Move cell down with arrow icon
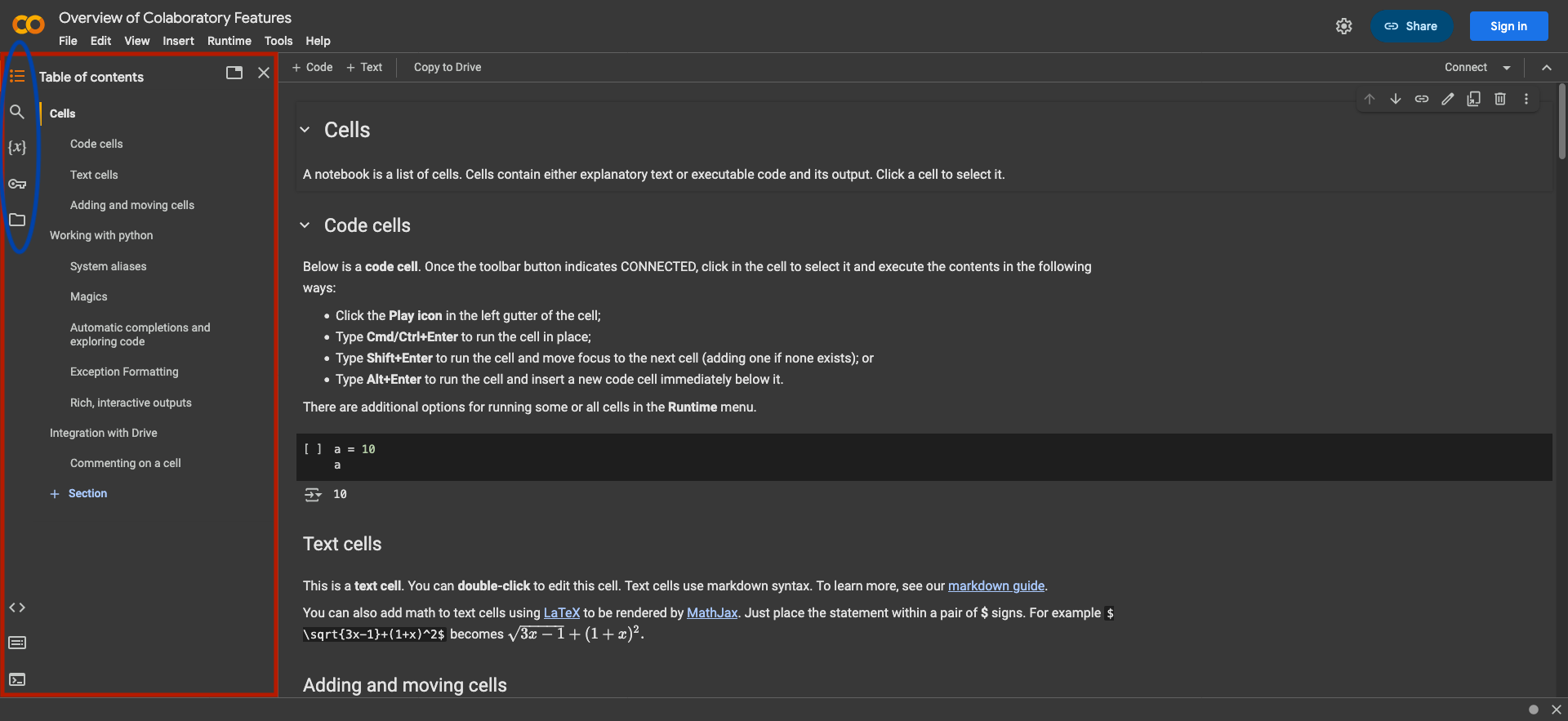 [1396, 99]
